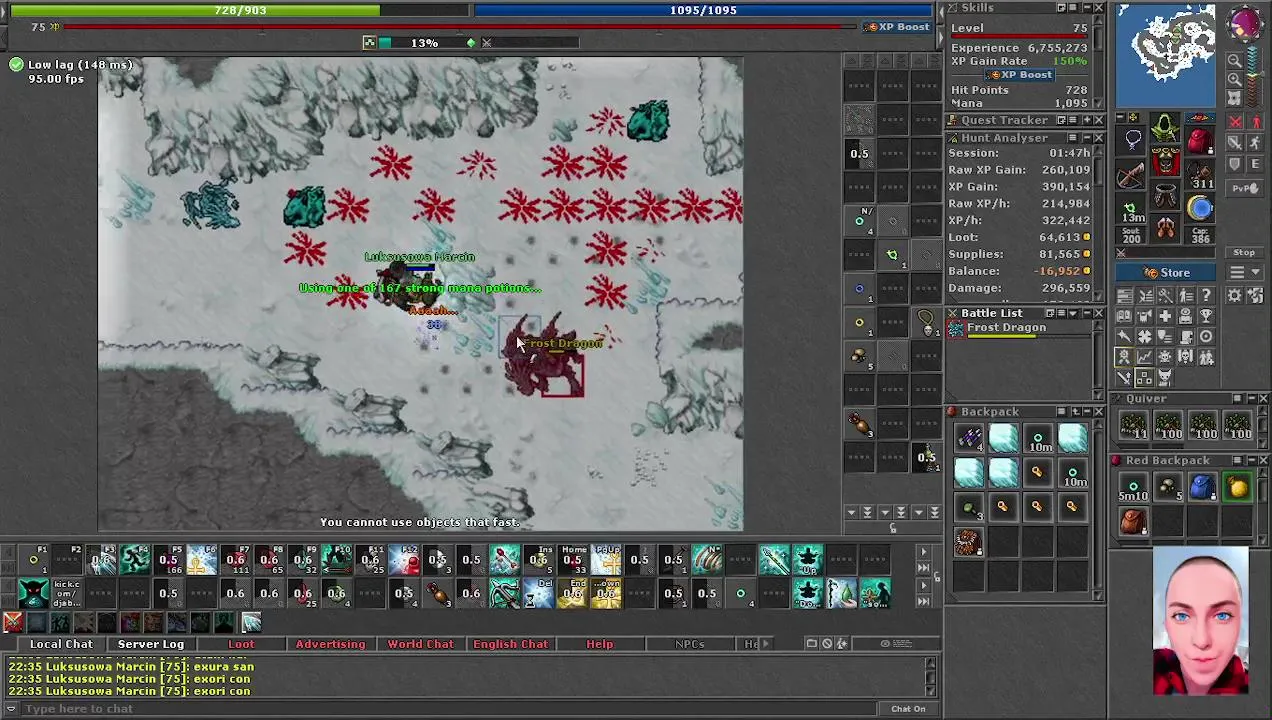Open the trophy achievements widget button

[x=1207, y=315]
